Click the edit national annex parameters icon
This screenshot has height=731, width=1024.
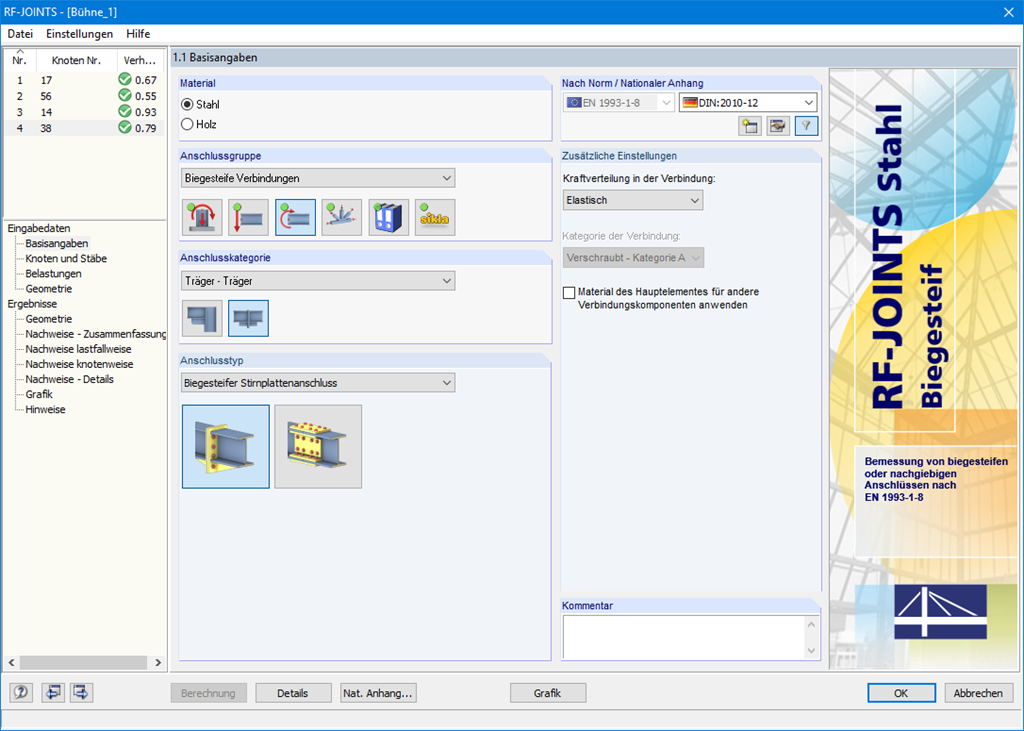pos(778,126)
